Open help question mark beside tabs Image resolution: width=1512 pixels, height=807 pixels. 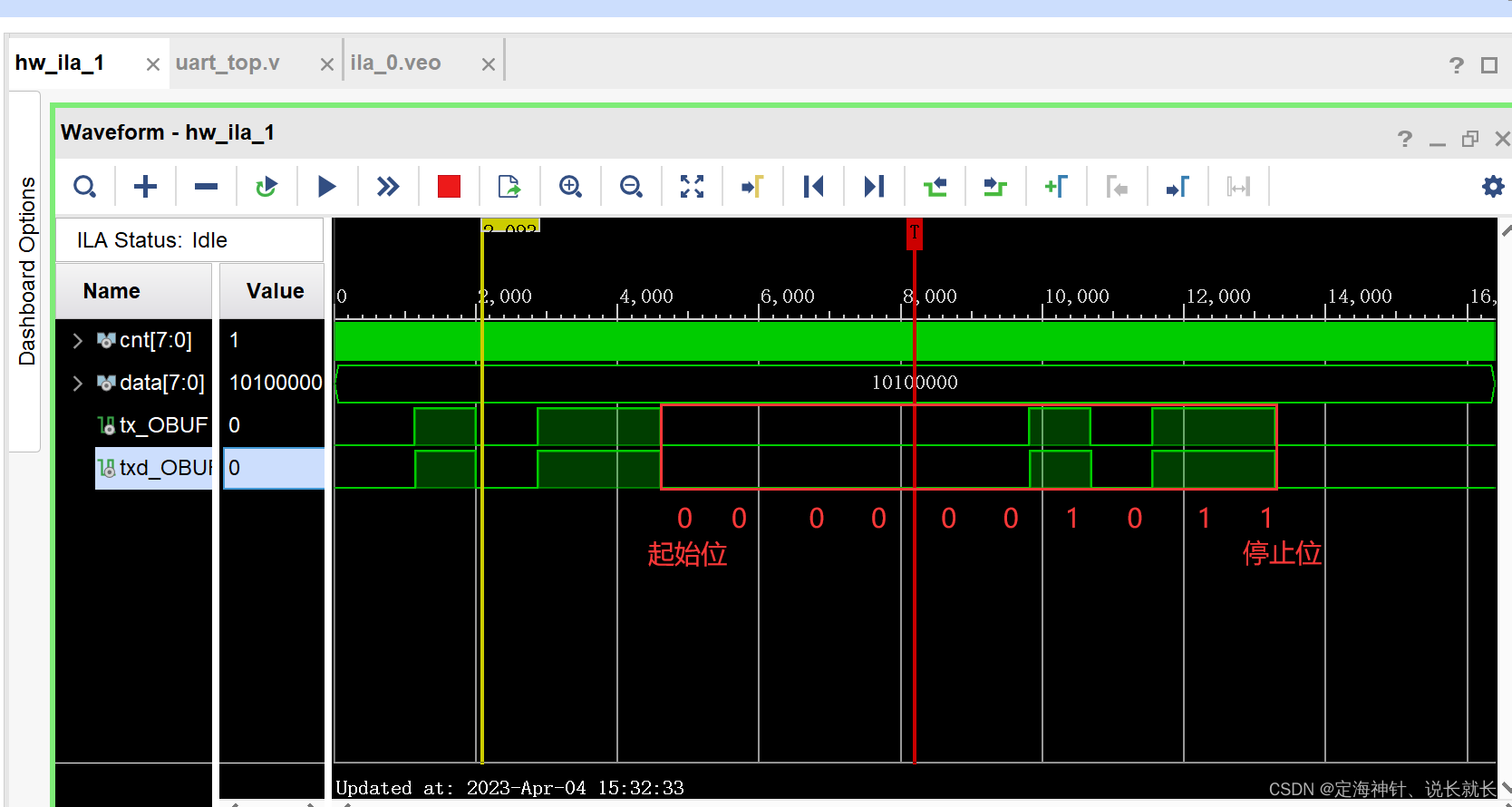1457,65
